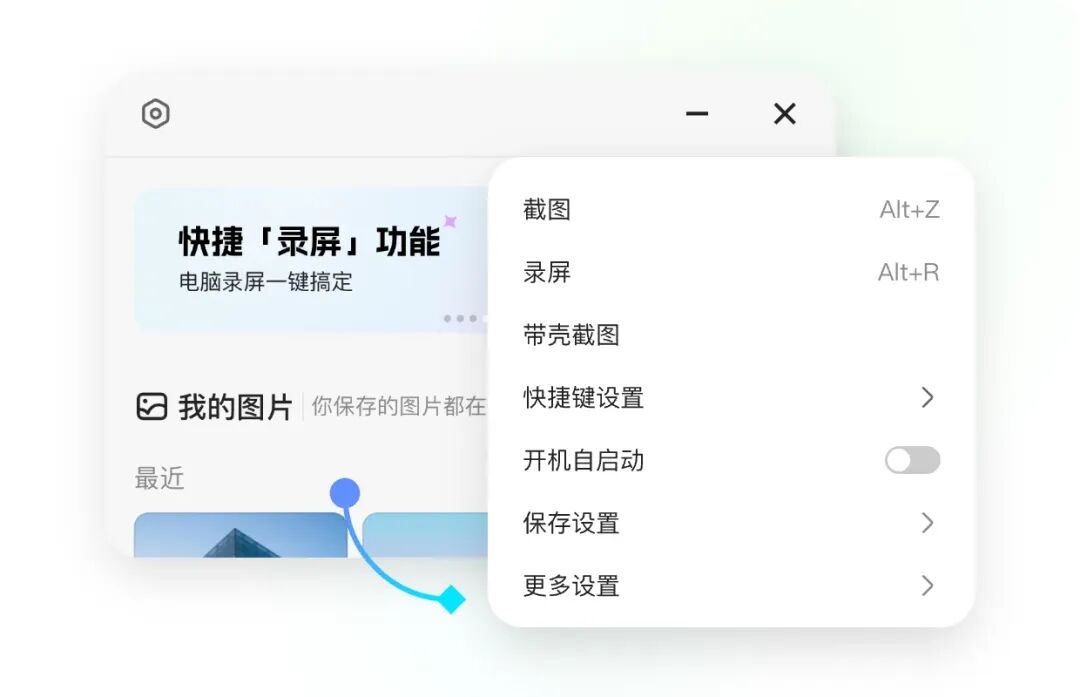Click the Alt+Z shortcut label
The height and width of the screenshot is (697, 1080).
point(909,209)
